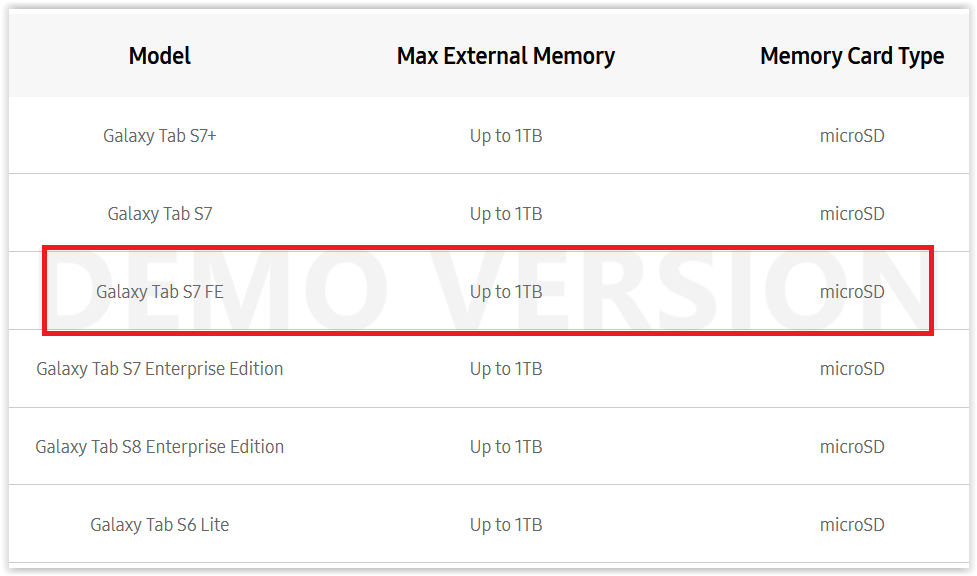
Task: Click the Galaxy Tab S7 FE cell
Action: 160,292
